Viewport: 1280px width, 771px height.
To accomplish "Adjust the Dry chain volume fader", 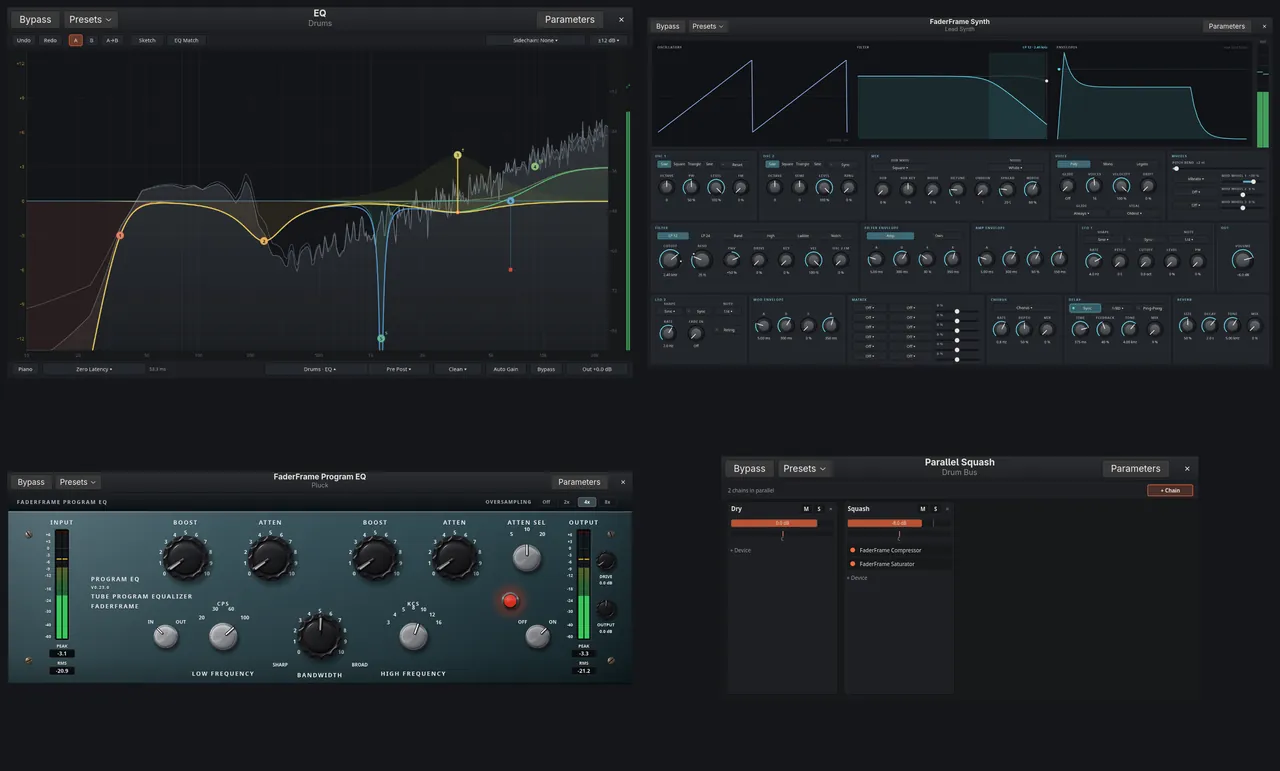I will 782,523.
